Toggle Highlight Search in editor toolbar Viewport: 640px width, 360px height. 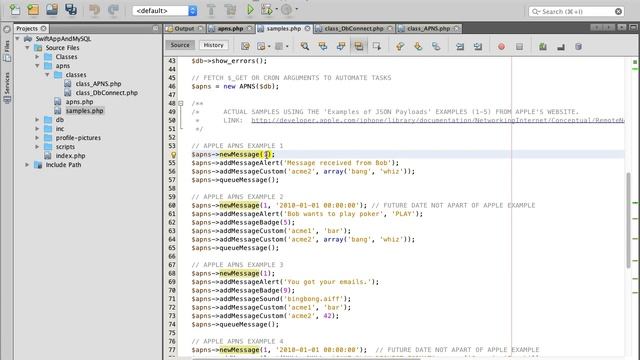[358, 46]
